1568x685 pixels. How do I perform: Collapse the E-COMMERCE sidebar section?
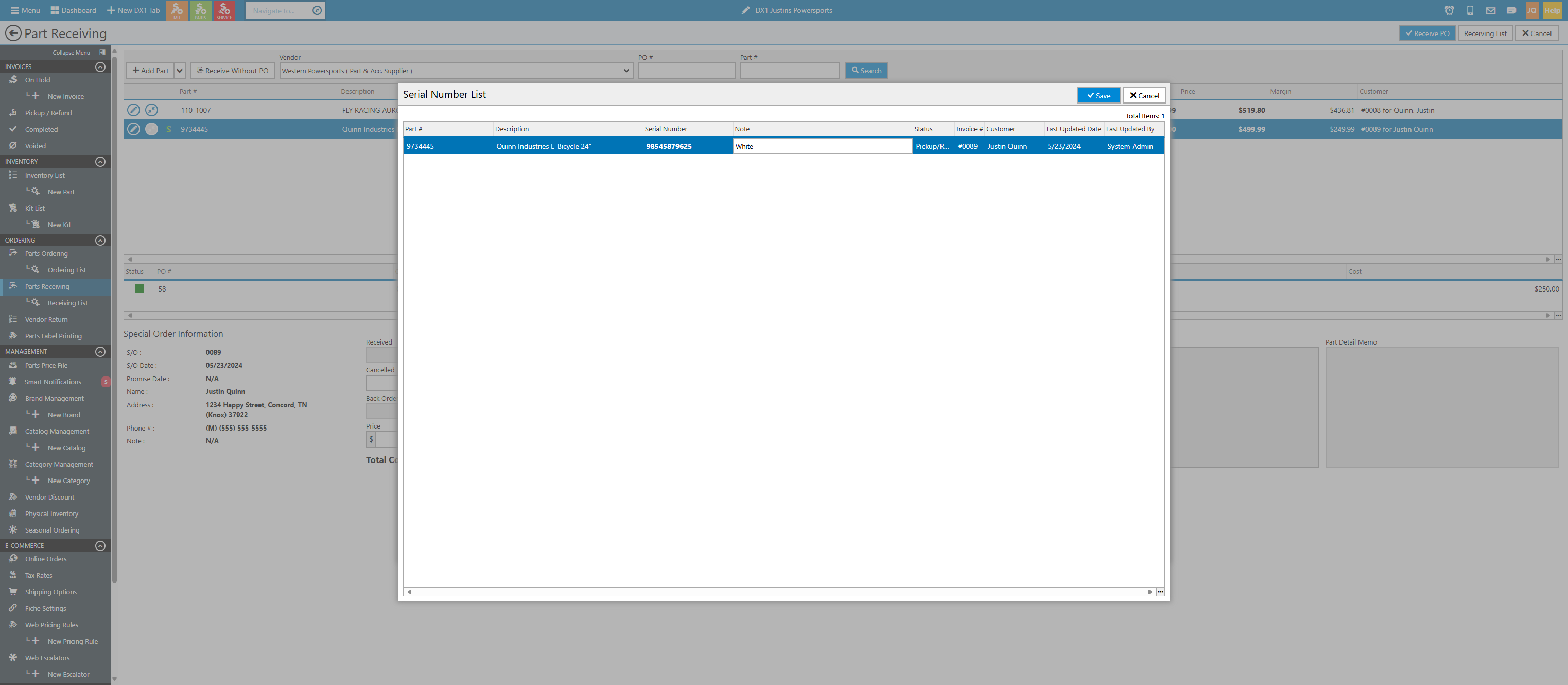(100, 545)
